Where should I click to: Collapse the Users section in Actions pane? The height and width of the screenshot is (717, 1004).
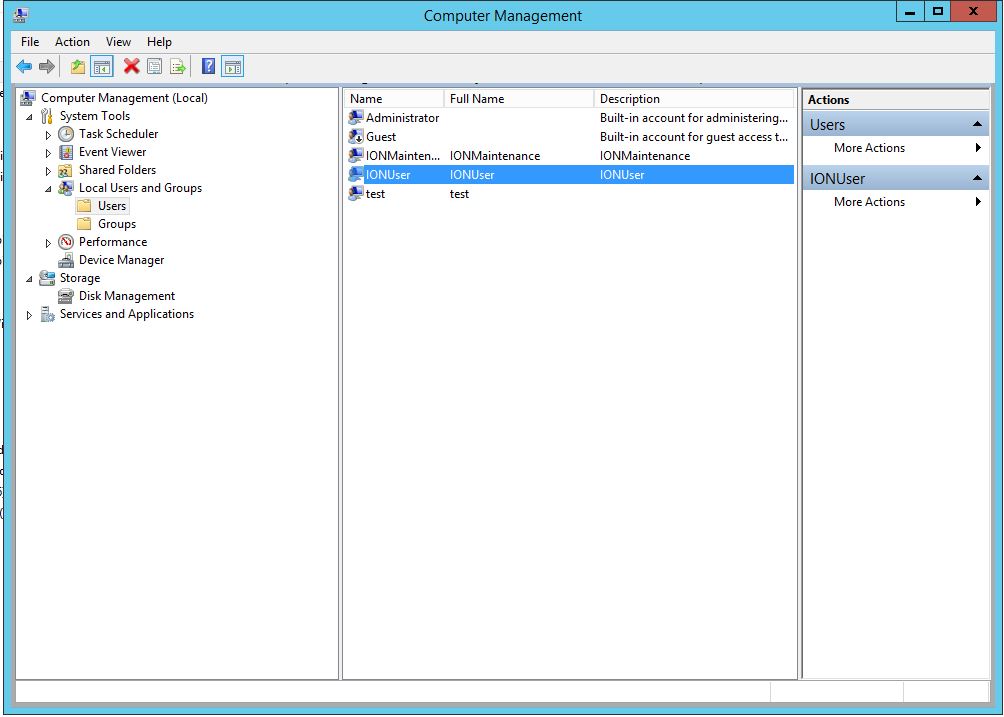(977, 124)
